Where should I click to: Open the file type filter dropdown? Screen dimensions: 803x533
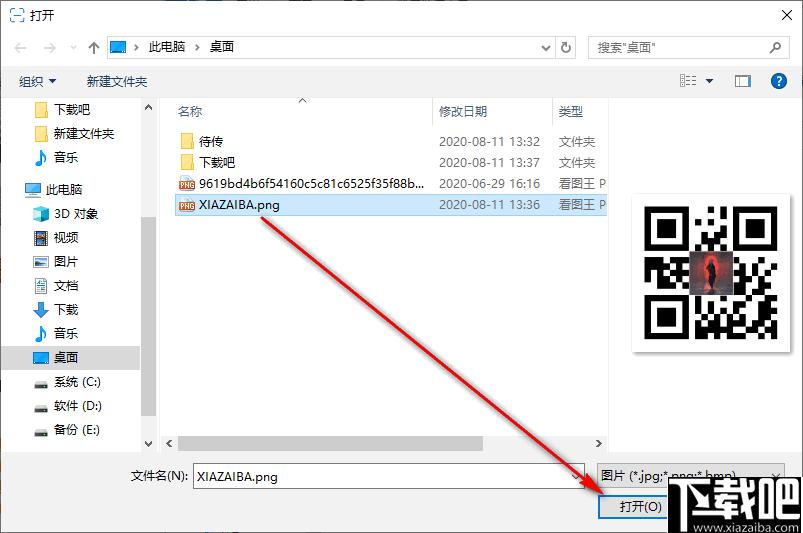click(690, 476)
